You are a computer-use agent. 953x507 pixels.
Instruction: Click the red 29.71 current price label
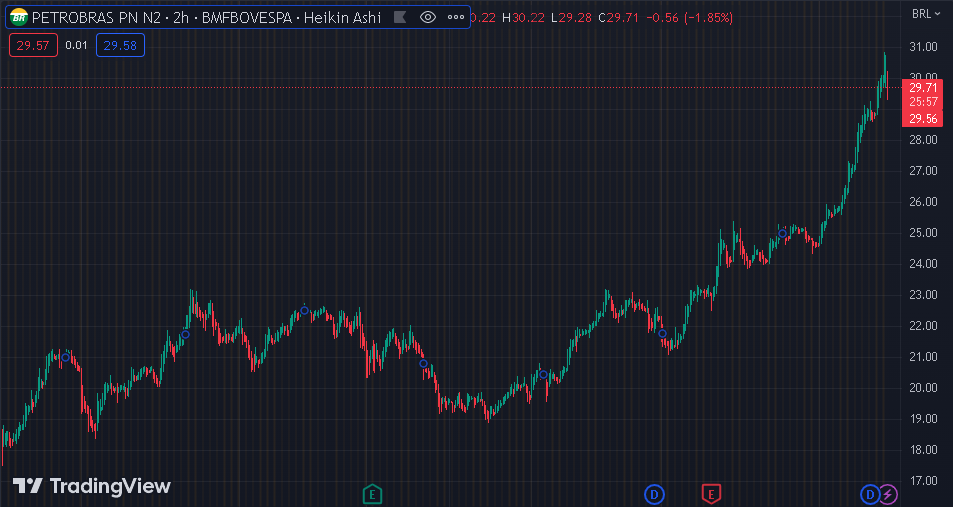click(923, 88)
